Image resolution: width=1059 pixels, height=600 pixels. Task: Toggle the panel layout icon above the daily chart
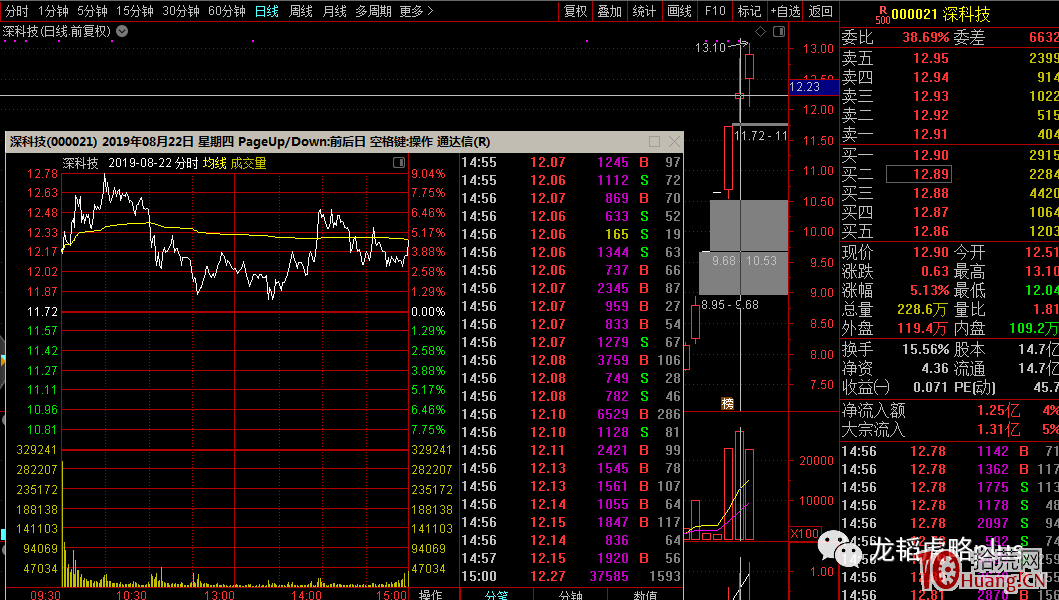tap(779, 31)
